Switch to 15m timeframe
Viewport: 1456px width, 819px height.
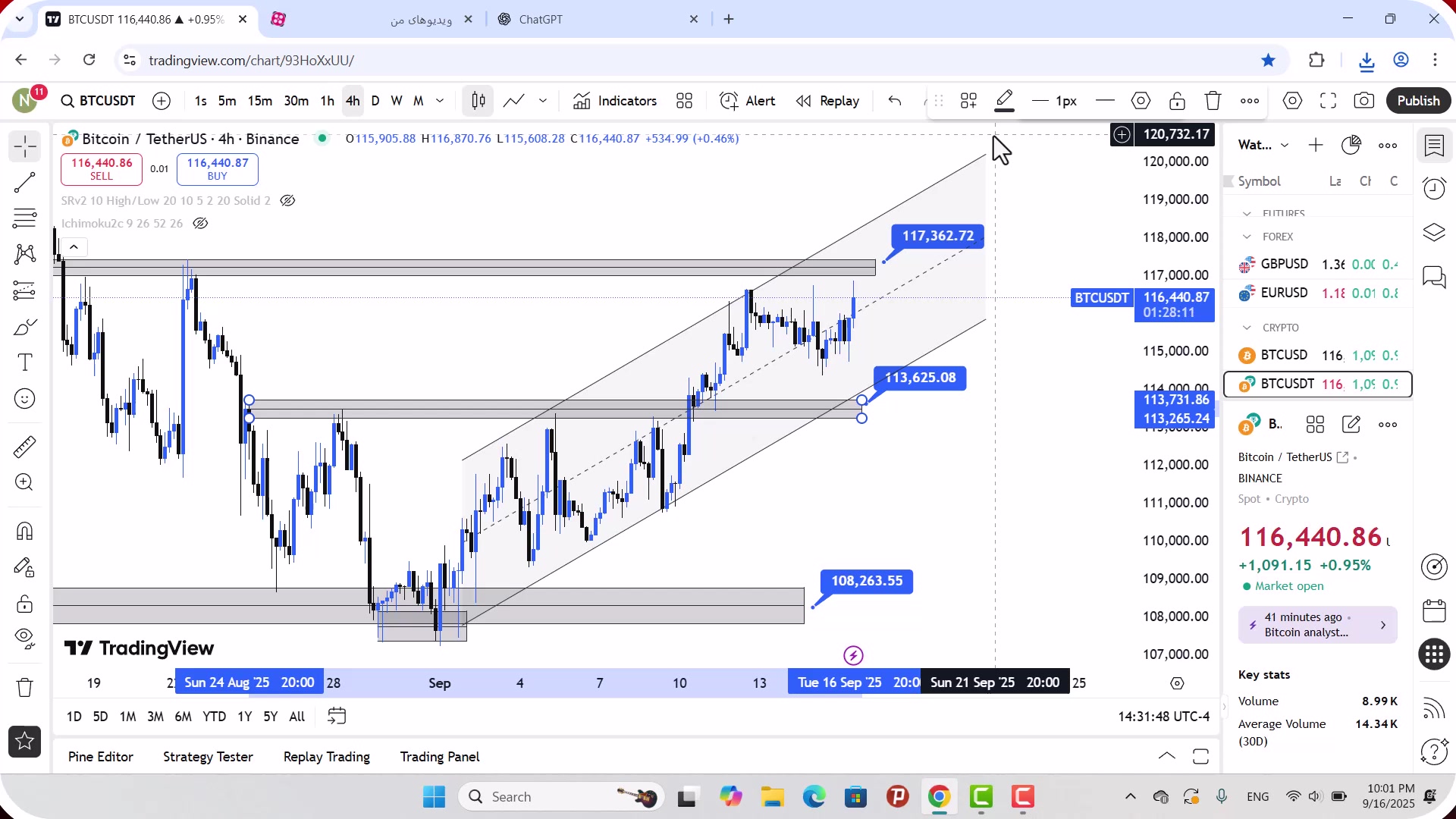[x=260, y=101]
